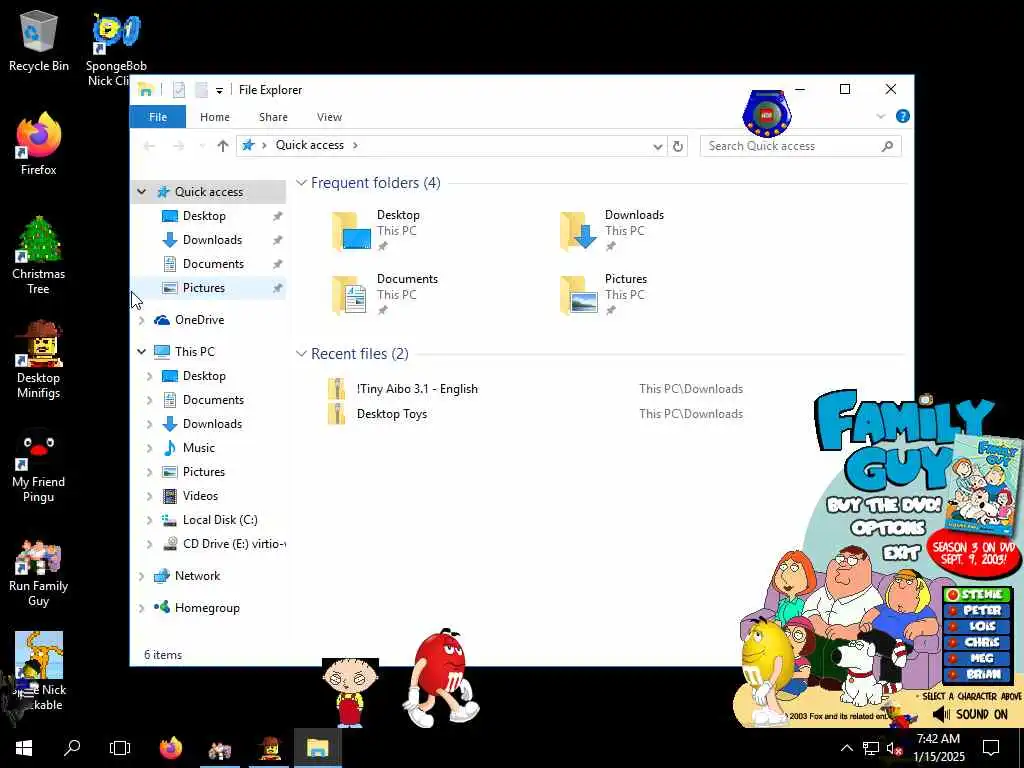
Task: Select Lois in the Family Guy character list
Action: click(977, 626)
